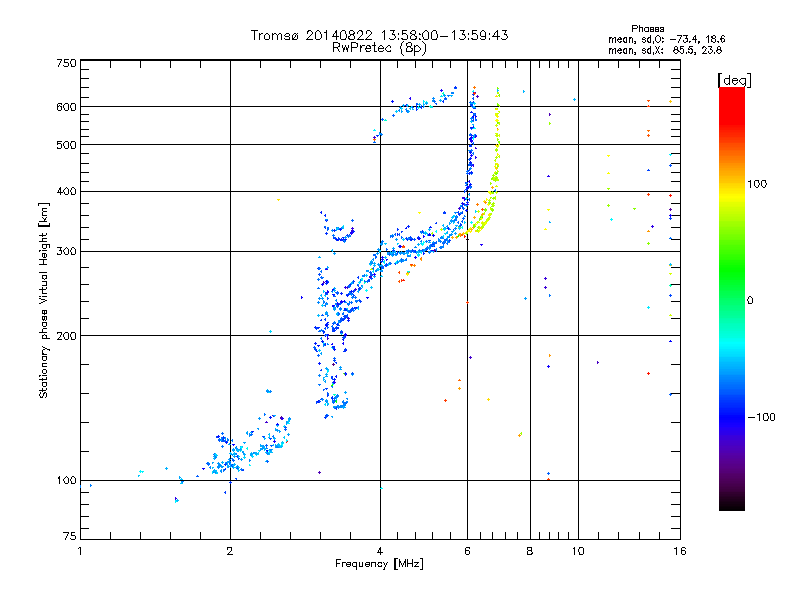Viewport: 800px width, 600px height.
Task: Click the 'Frequency [MHz]' axis label
Action: (379, 564)
